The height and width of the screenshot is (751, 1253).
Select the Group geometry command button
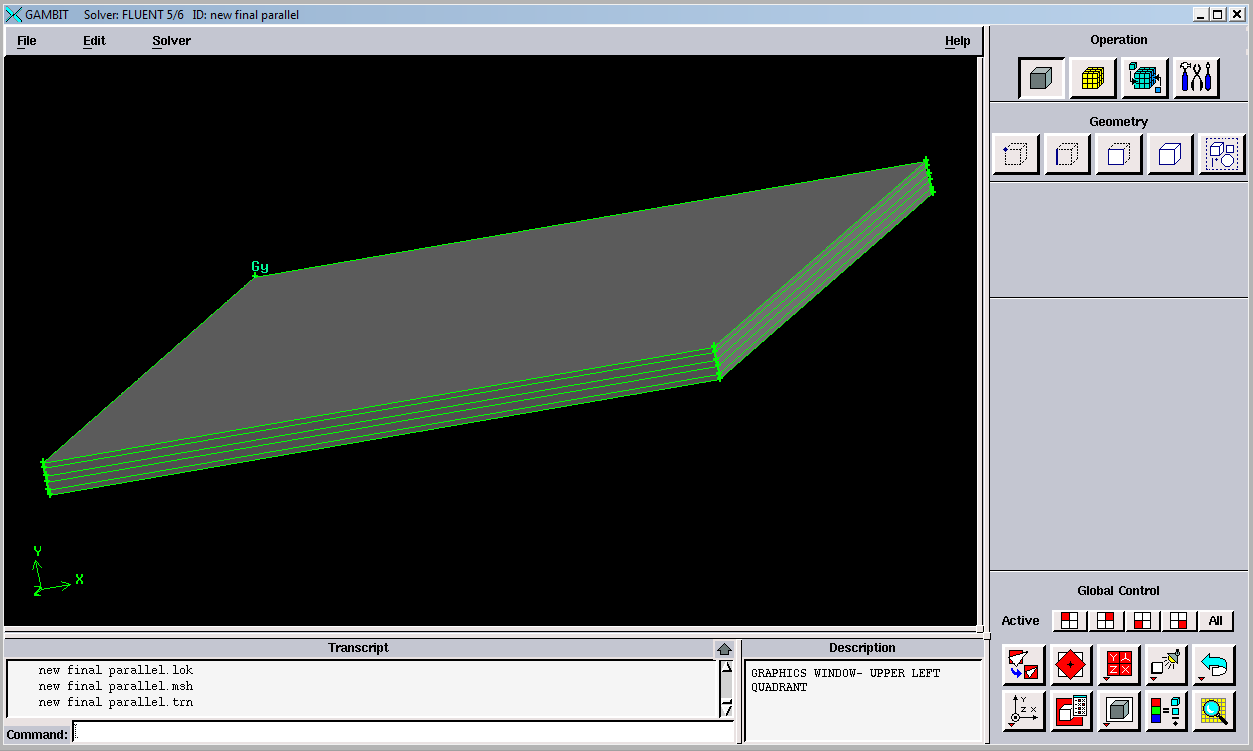pyautogui.click(x=1222, y=154)
